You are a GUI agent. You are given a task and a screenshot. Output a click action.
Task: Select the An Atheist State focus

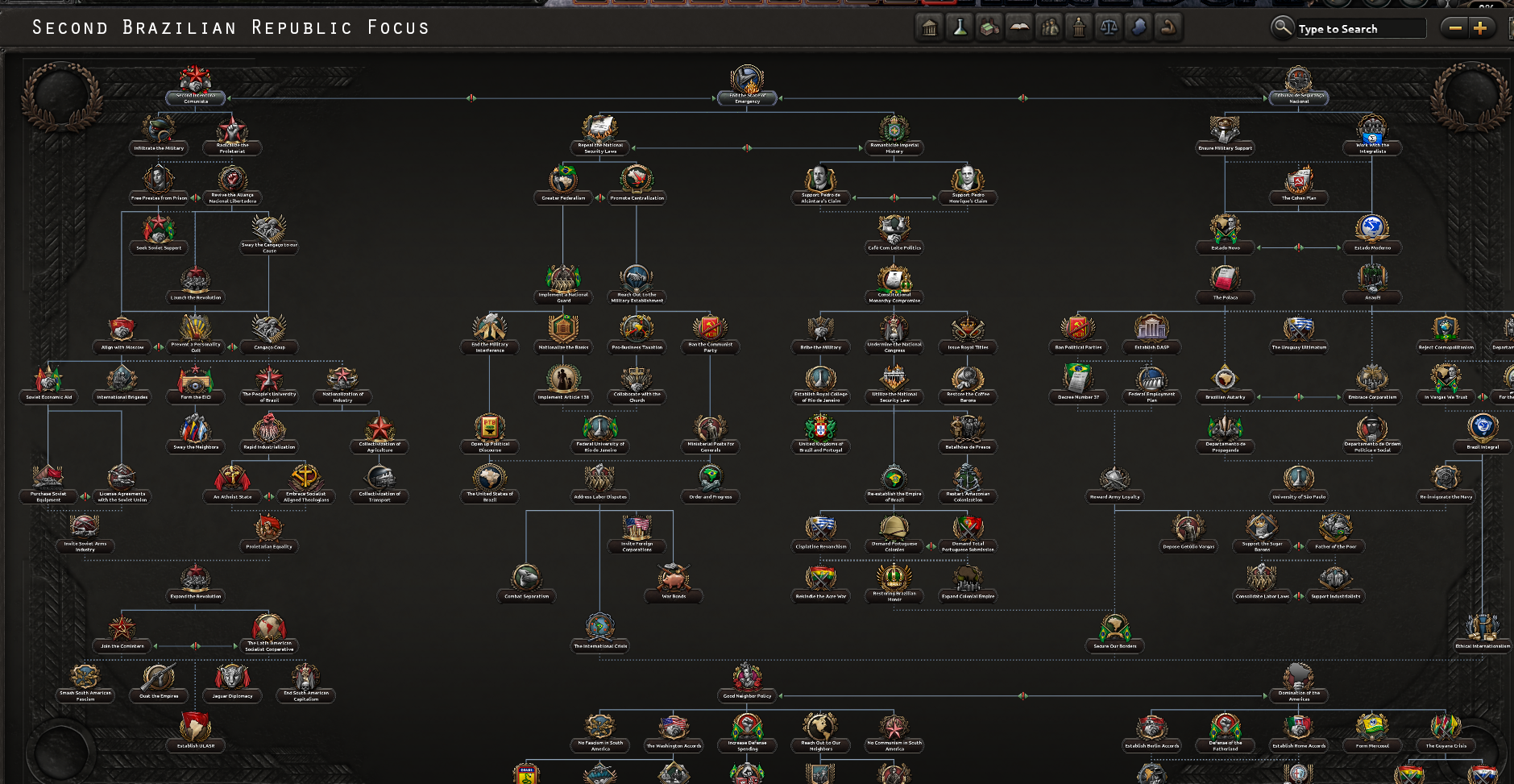[x=232, y=483]
